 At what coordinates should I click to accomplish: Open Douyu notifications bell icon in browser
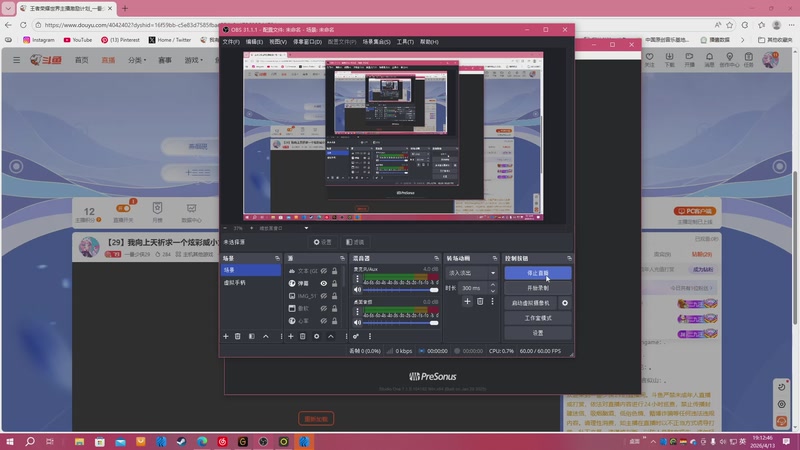click(709, 58)
